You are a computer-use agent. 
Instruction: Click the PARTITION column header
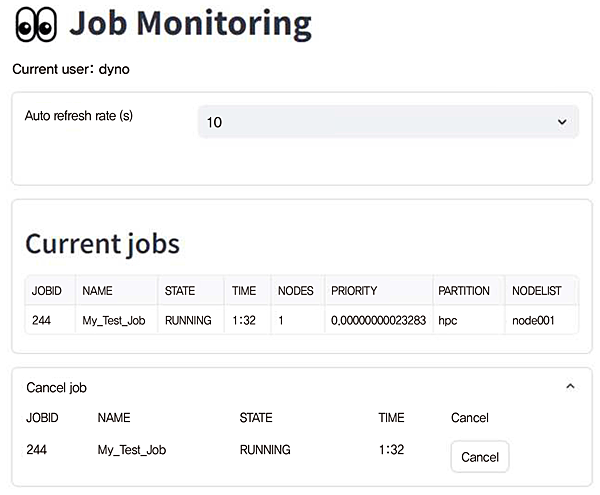464,291
